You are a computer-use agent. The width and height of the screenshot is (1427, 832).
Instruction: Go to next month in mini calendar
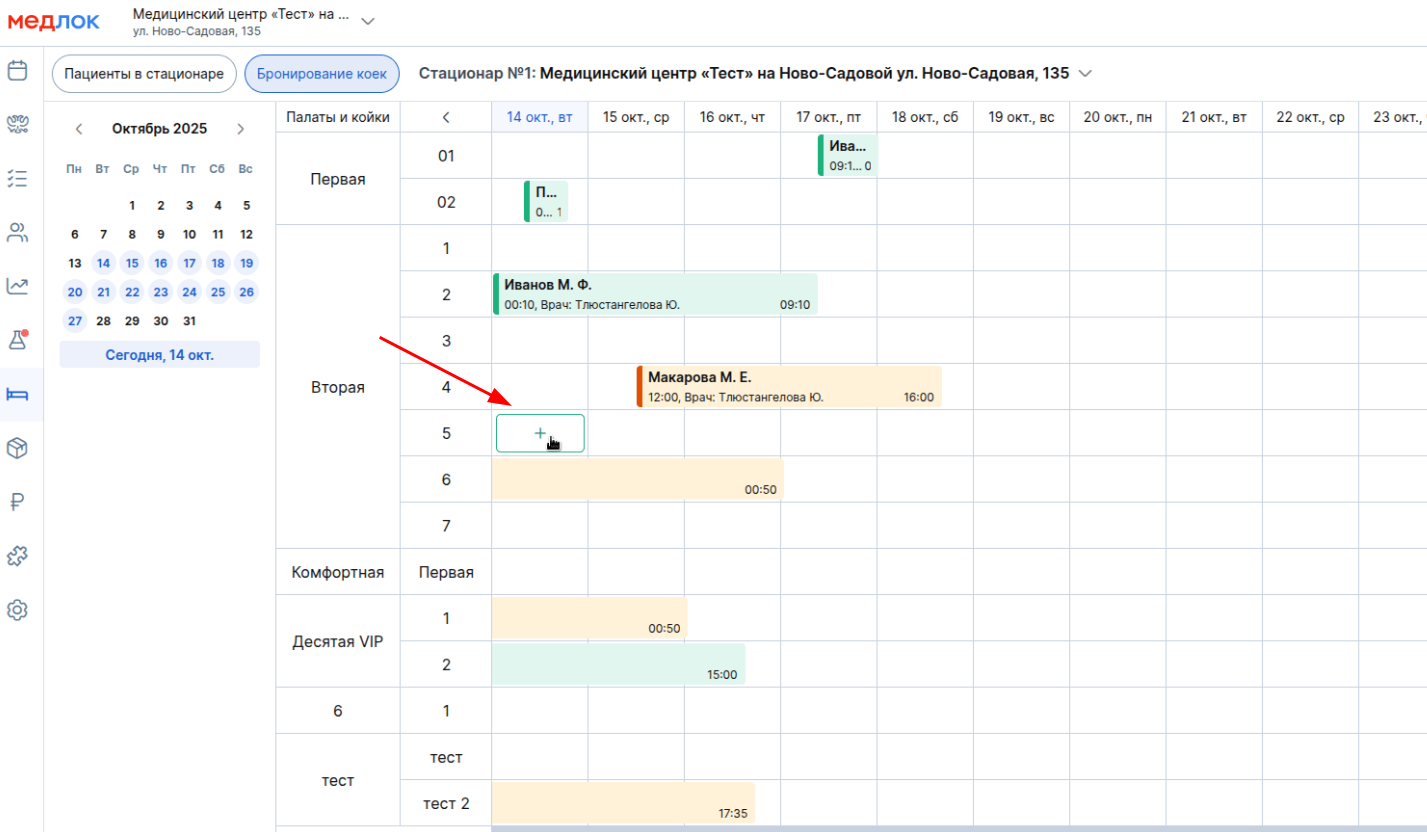point(240,129)
